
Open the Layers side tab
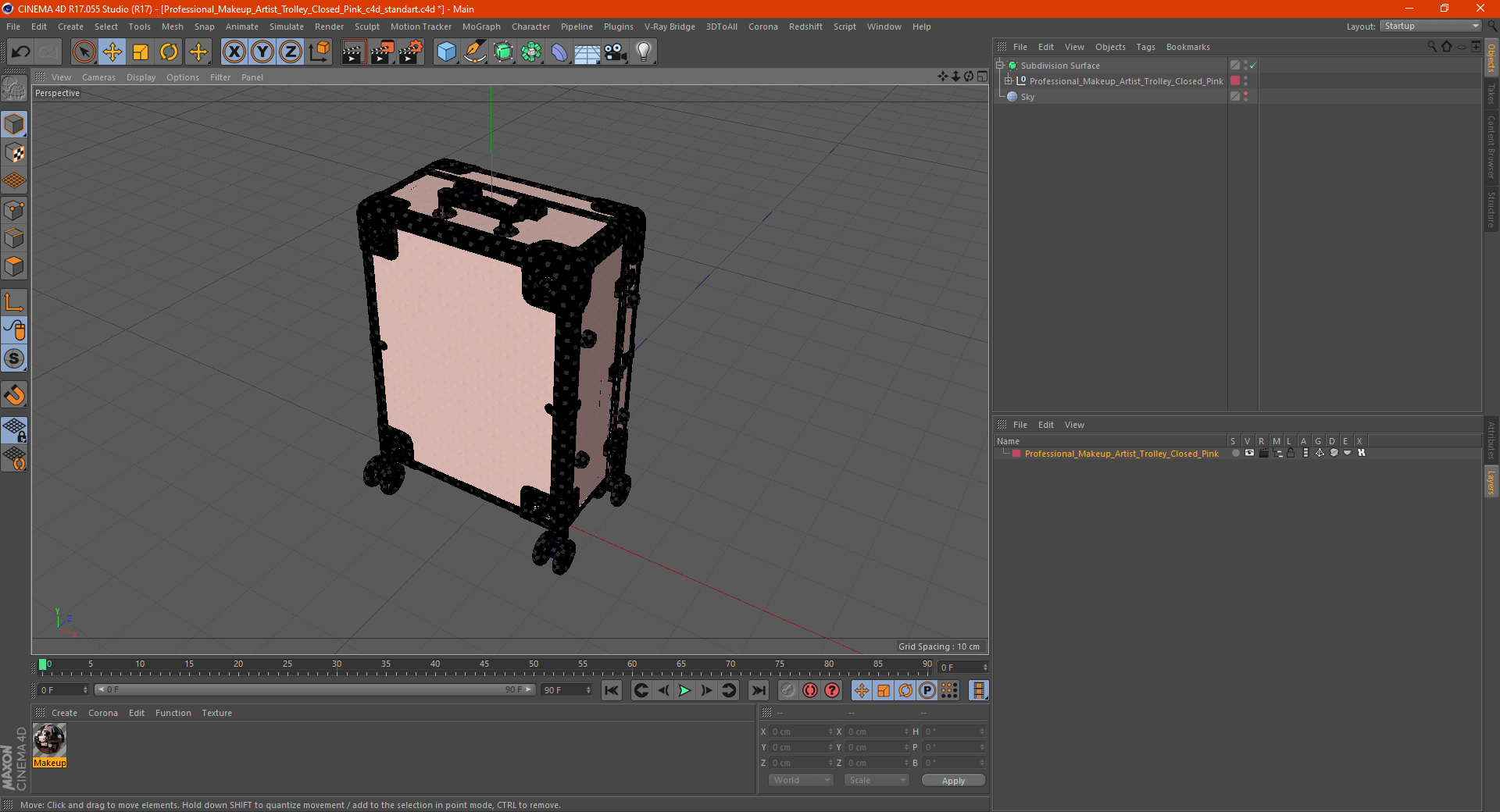(x=1491, y=483)
